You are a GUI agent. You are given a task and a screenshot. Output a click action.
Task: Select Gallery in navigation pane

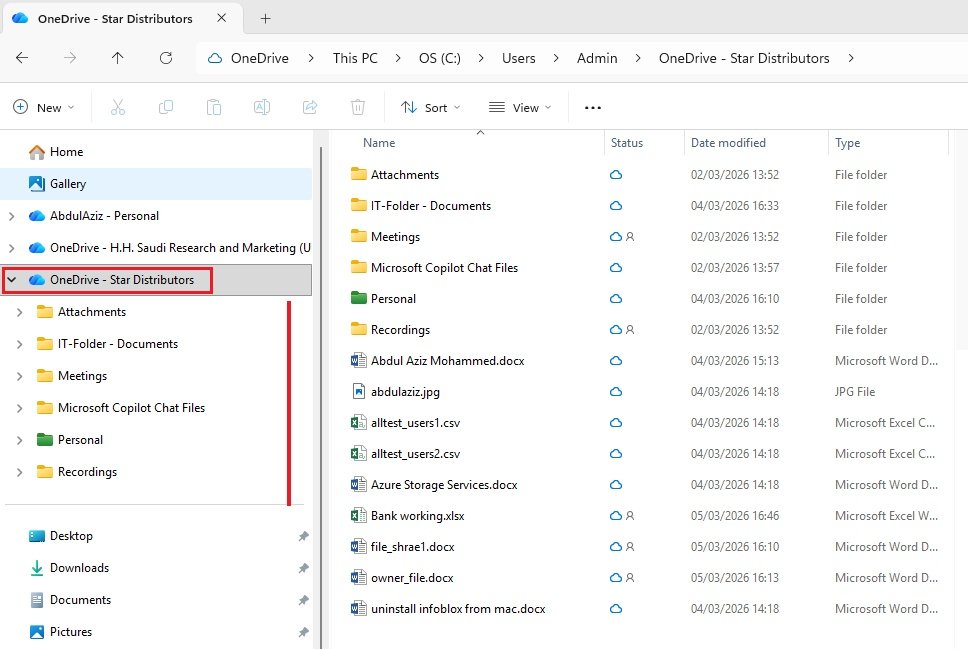[156, 184]
